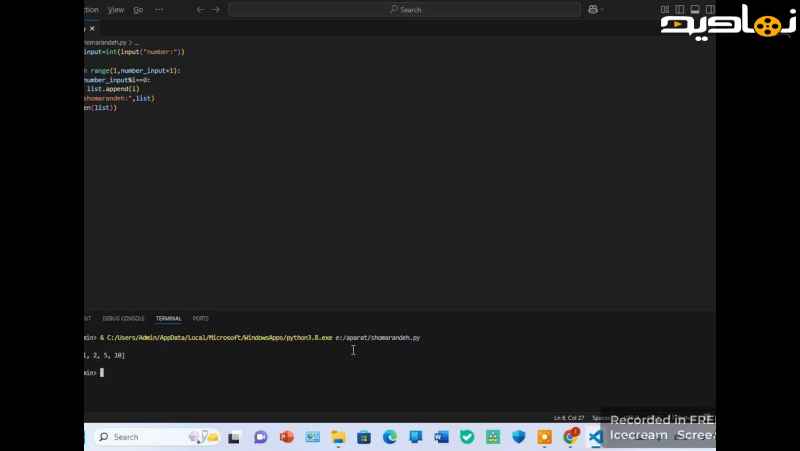Image resolution: width=800 pixels, height=451 pixels.
Task: Place cursor on the range(1,number_input+1) line
Action: pos(133,71)
